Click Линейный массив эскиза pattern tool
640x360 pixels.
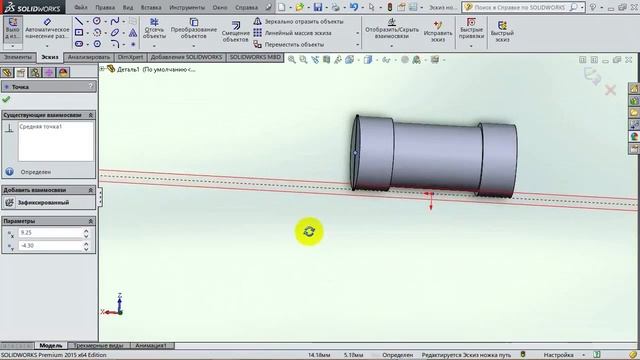tap(293, 33)
